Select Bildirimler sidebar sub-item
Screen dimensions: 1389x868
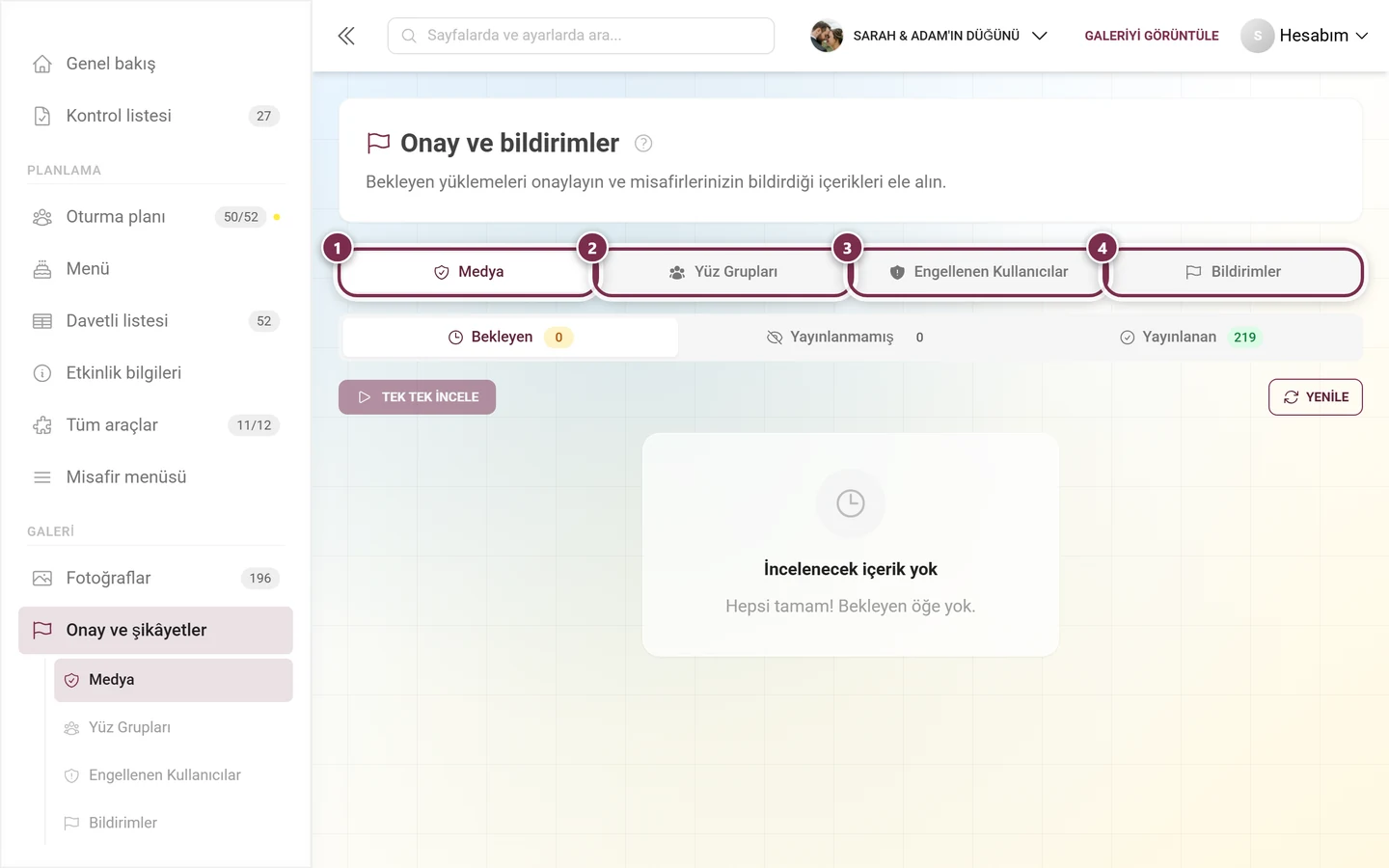[x=174, y=823]
